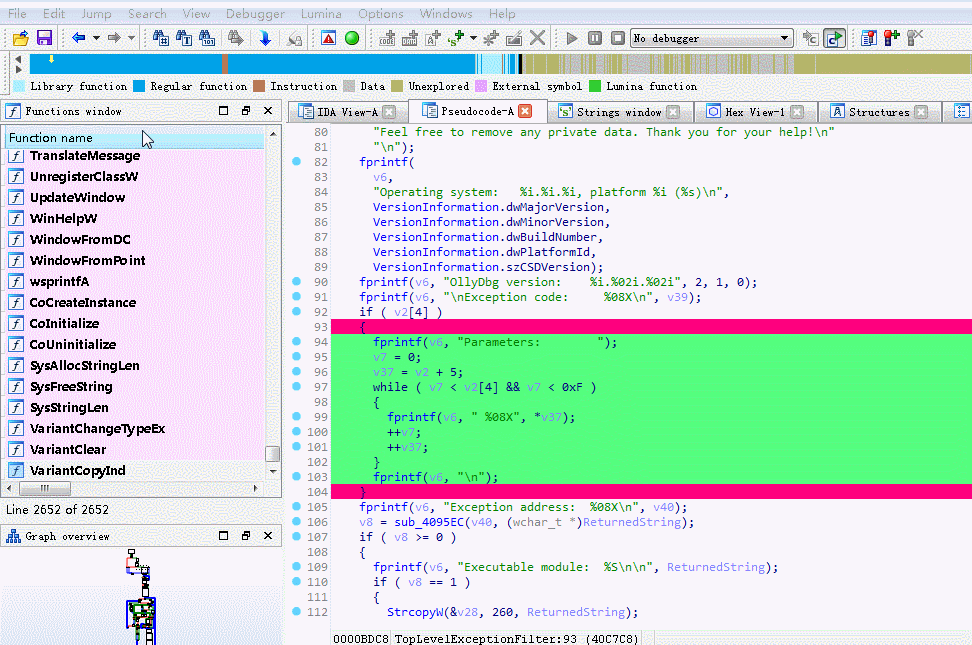Viewport: 972px width, 645px height.
Task: Toggle breakpoint dot on line 91
Action: 296,296
